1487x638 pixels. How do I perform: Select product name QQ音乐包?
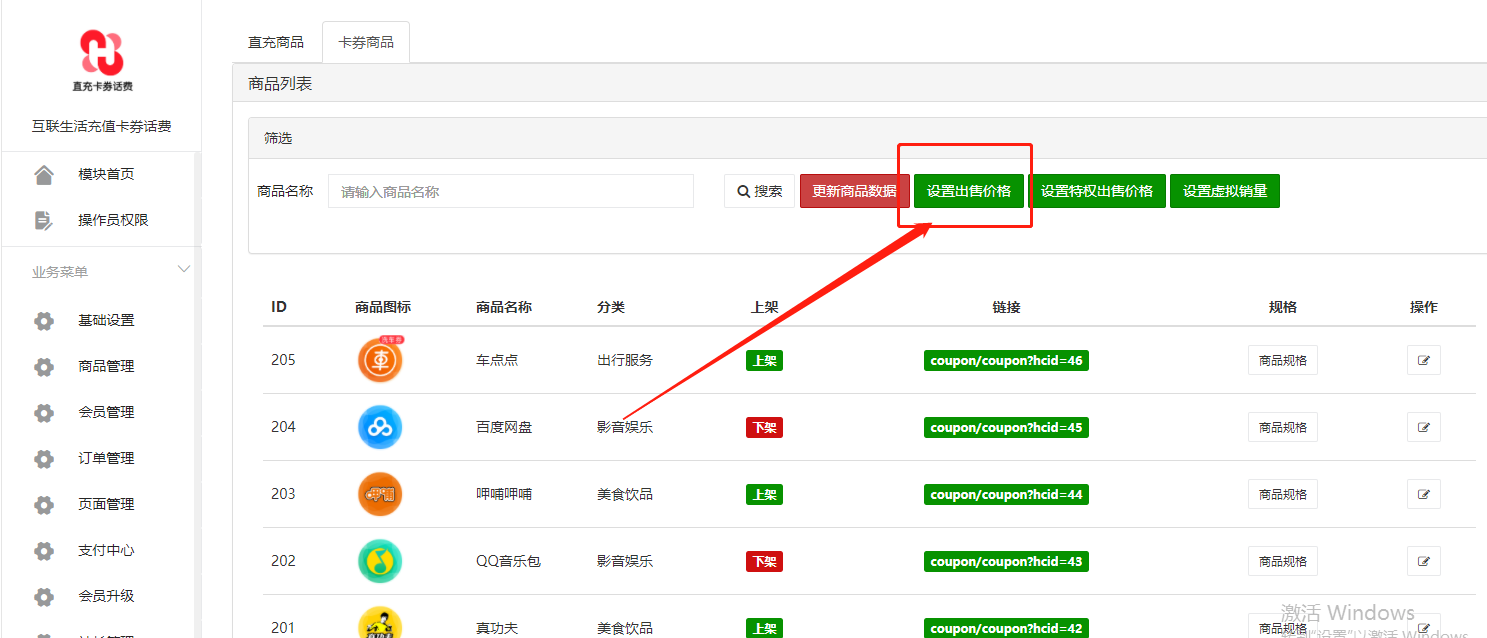(x=508, y=561)
